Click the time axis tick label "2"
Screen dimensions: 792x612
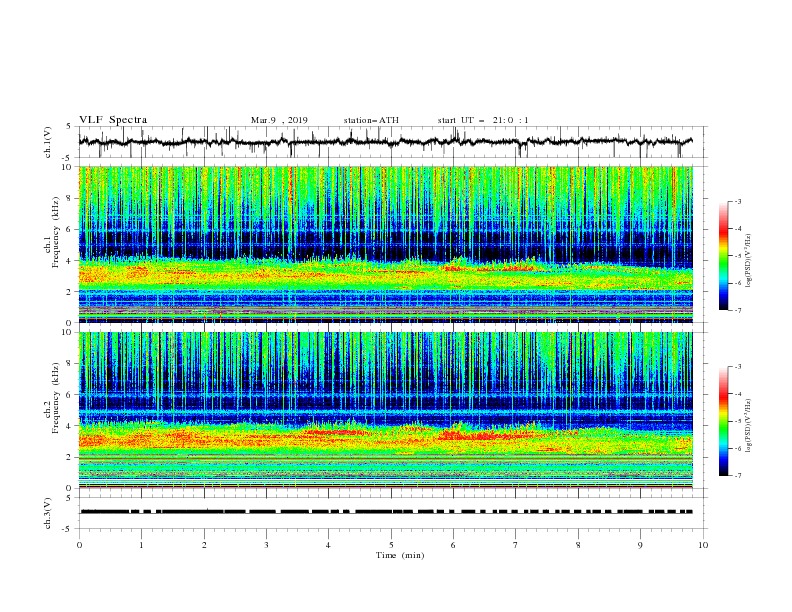(x=204, y=545)
